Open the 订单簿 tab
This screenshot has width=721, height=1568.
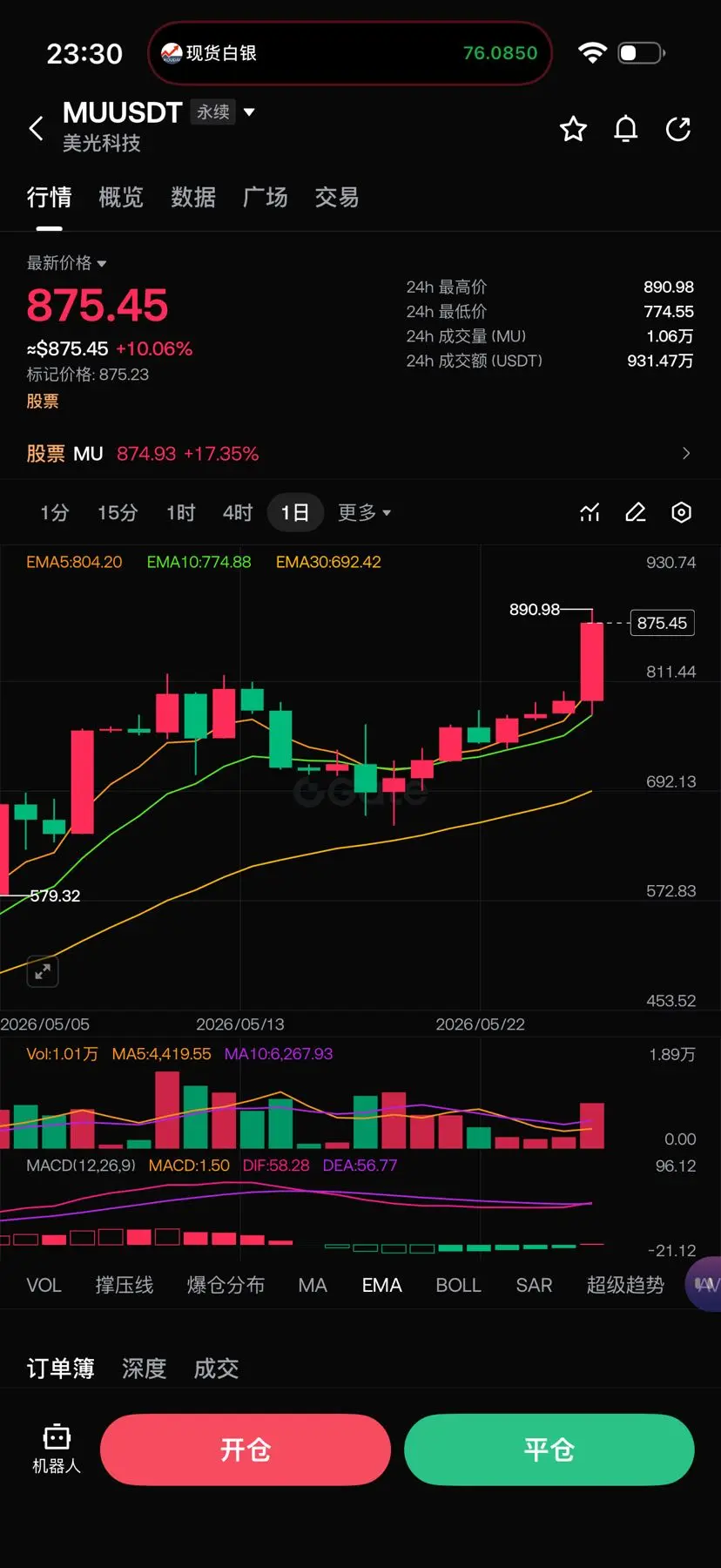[60, 1369]
